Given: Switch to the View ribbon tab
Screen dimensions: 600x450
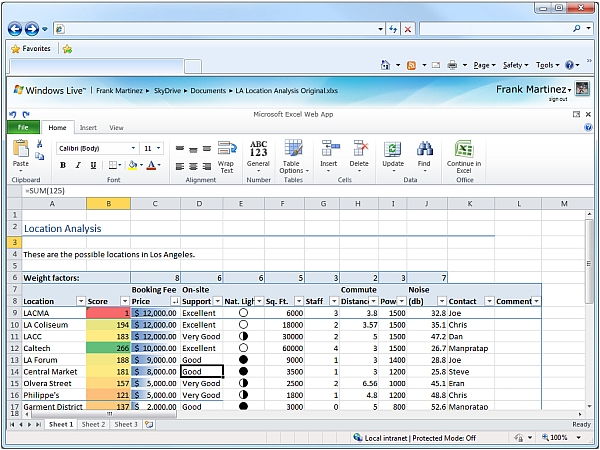Looking at the screenshot, I should click(x=116, y=128).
